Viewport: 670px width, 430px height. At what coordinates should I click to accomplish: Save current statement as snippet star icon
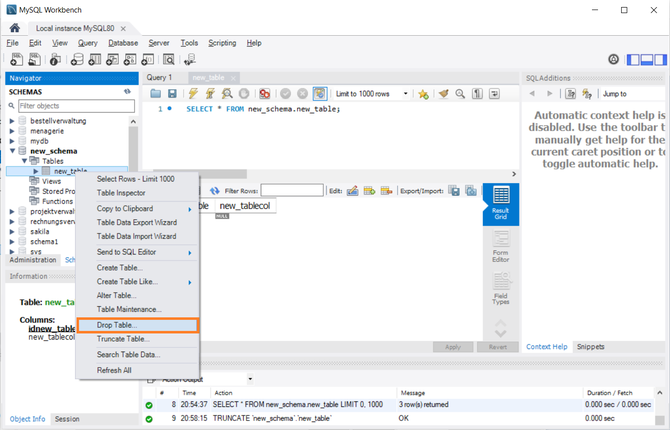point(423,94)
